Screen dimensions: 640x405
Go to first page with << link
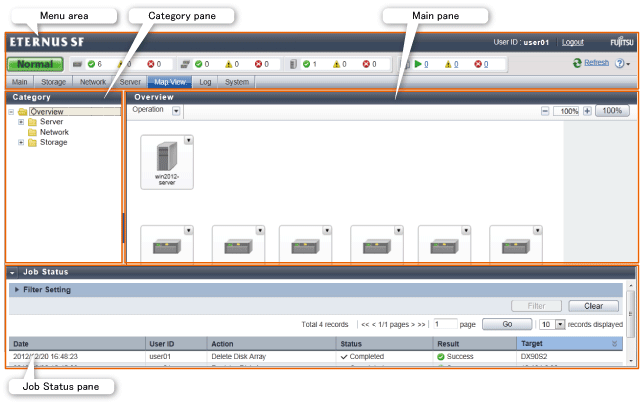pyautogui.click(x=365, y=325)
